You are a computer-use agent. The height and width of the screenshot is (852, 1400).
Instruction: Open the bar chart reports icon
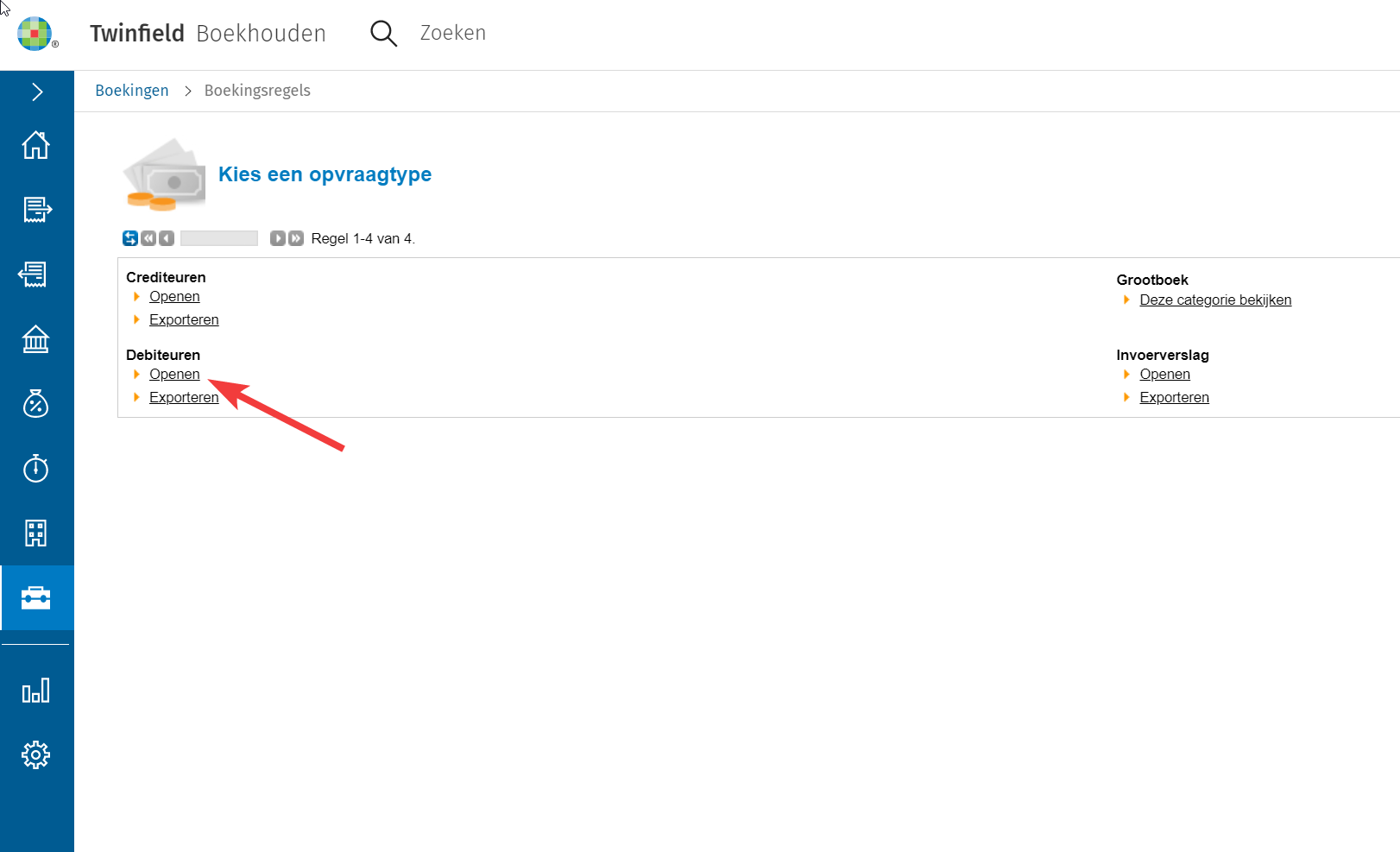pyautogui.click(x=36, y=691)
